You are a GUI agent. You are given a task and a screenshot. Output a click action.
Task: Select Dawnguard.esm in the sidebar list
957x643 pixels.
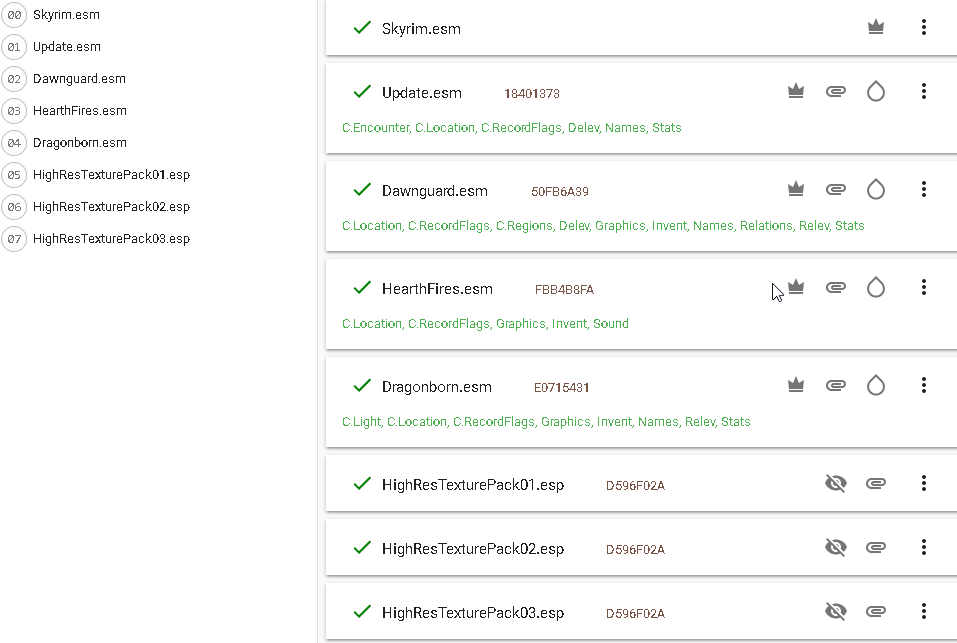tap(79, 79)
